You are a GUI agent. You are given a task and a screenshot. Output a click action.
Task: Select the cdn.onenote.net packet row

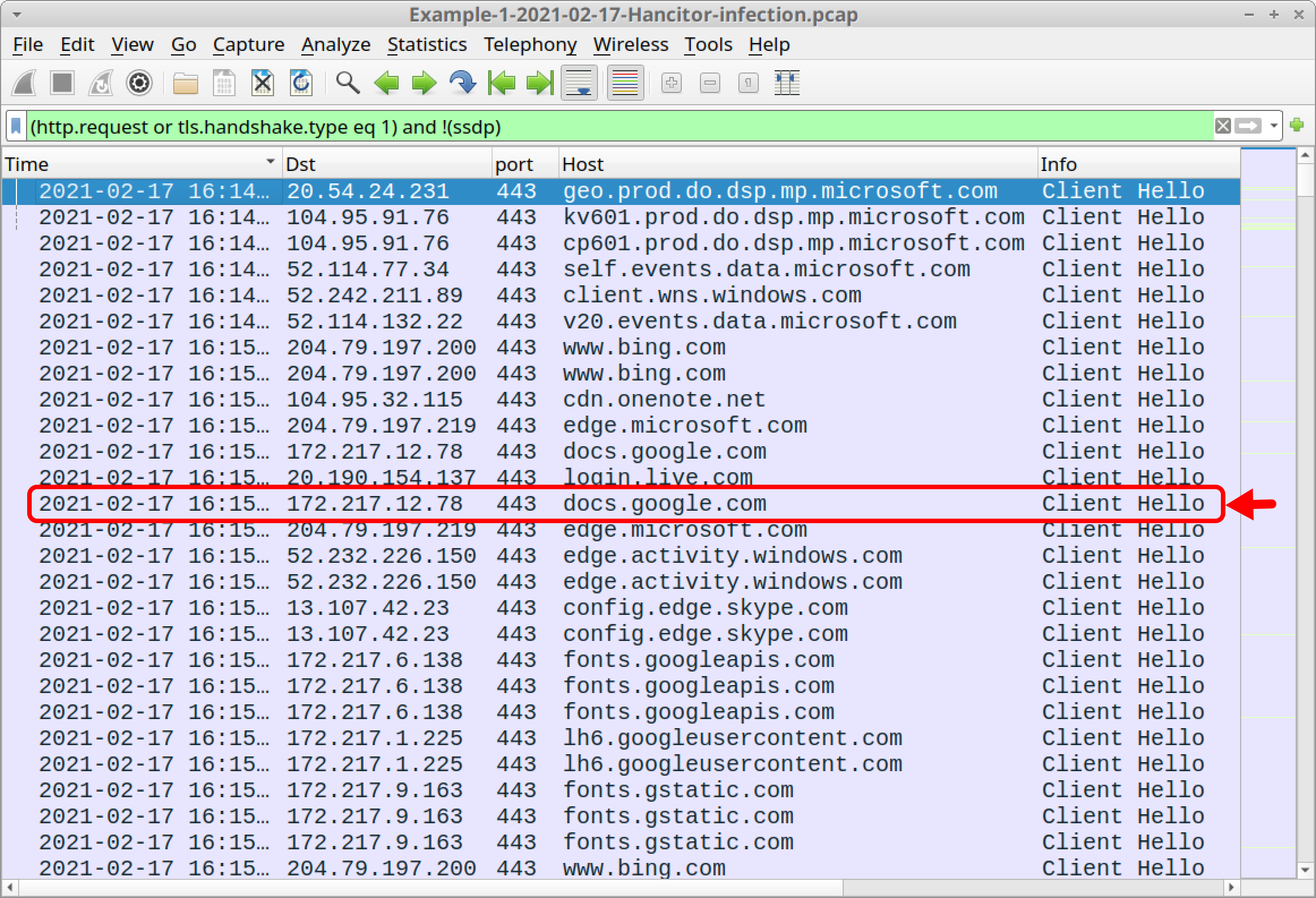coord(621,400)
